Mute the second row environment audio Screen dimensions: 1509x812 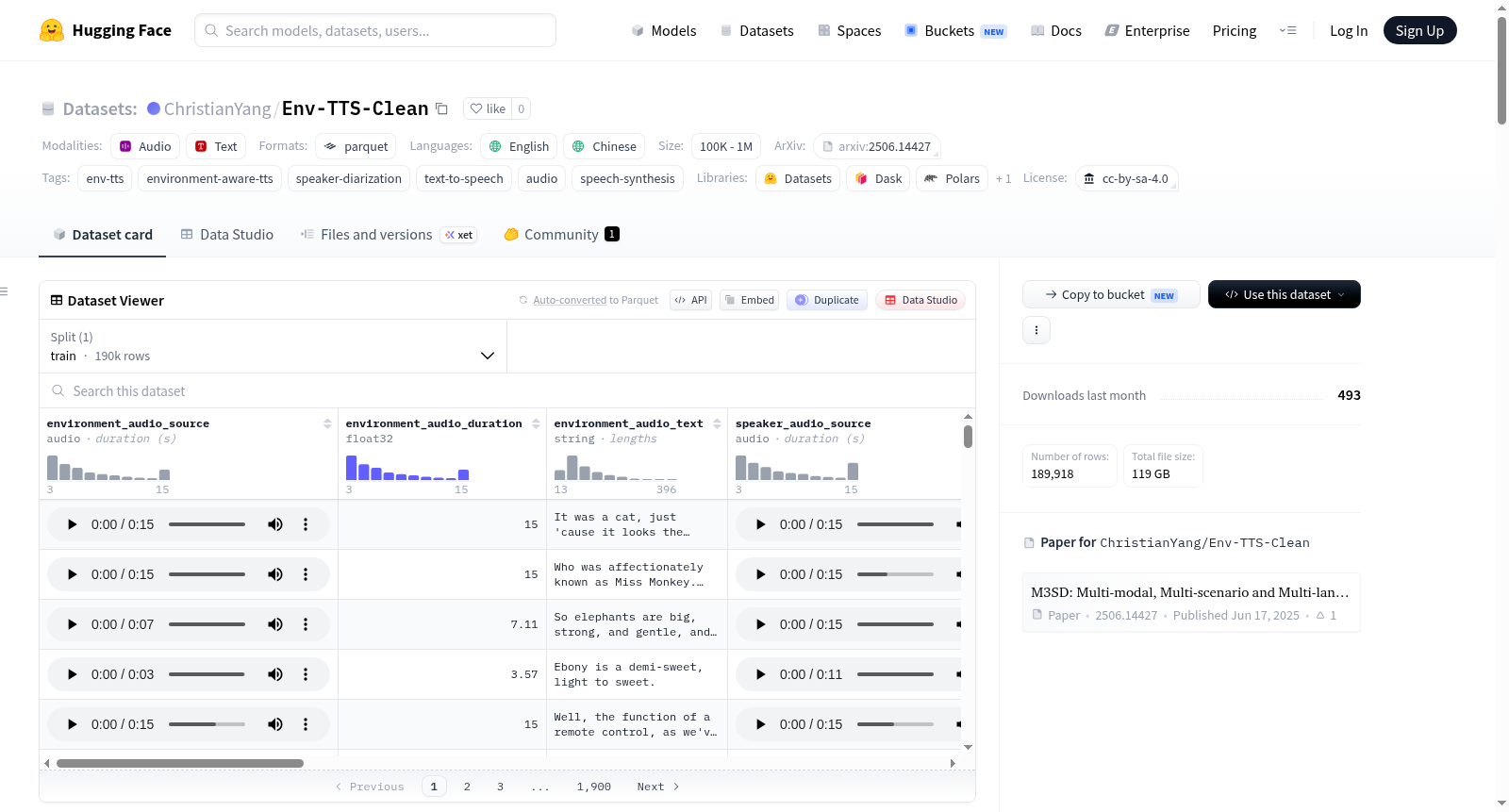click(x=275, y=574)
